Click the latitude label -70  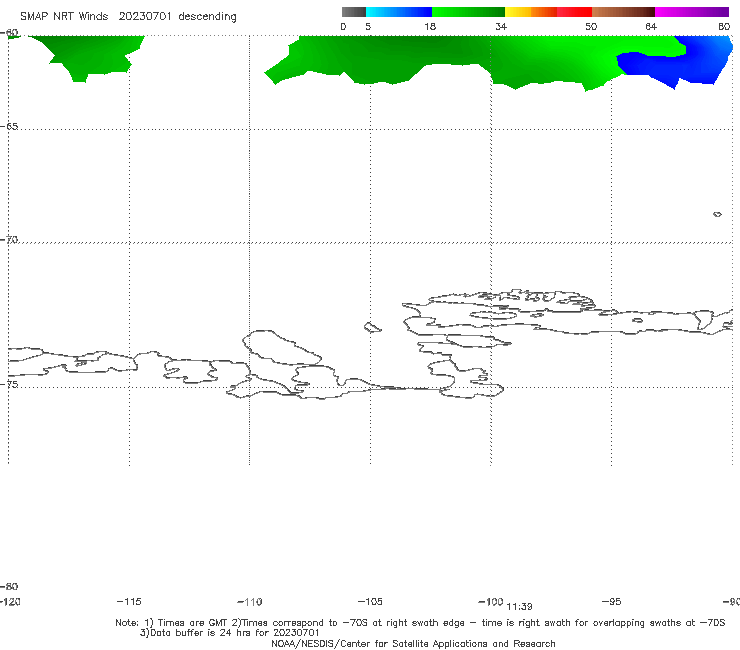(9, 240)
